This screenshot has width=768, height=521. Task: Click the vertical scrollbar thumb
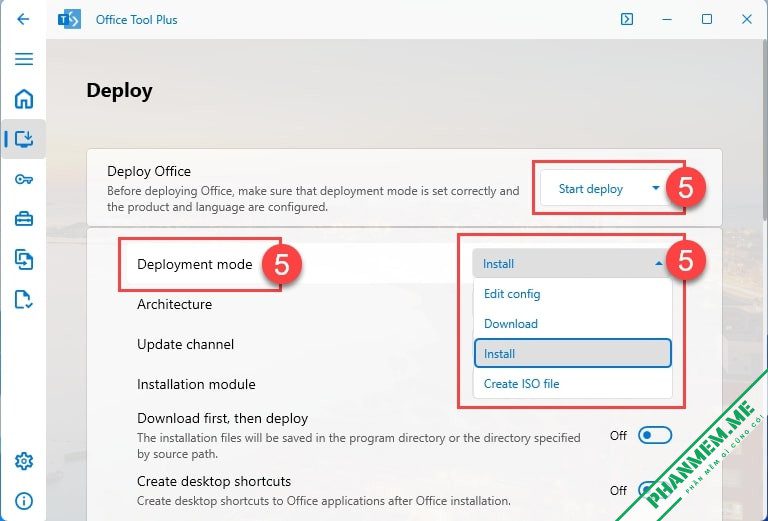click(765, 132)
